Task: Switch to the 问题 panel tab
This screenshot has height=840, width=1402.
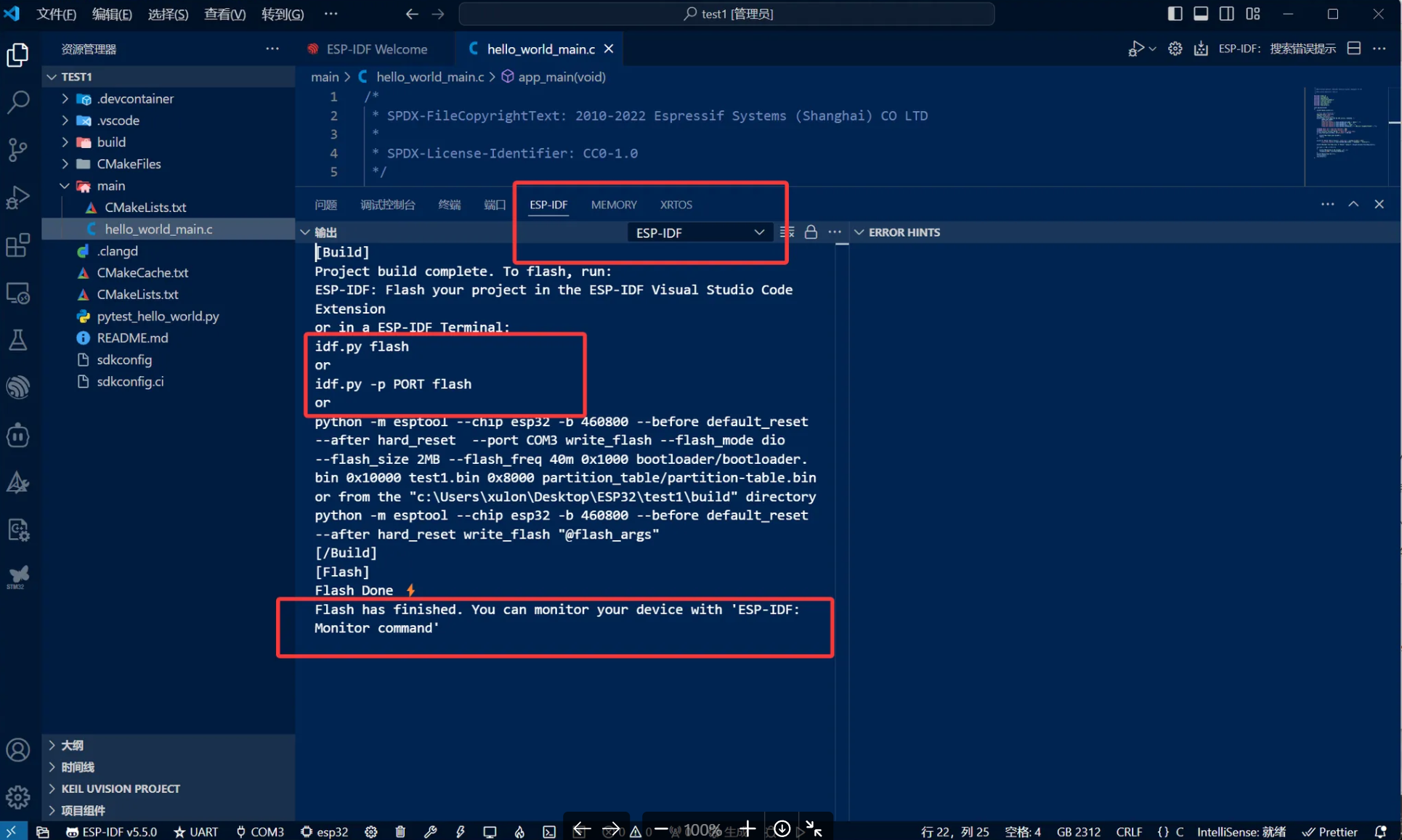Action: pyautogui.click(x=325, y=205)
